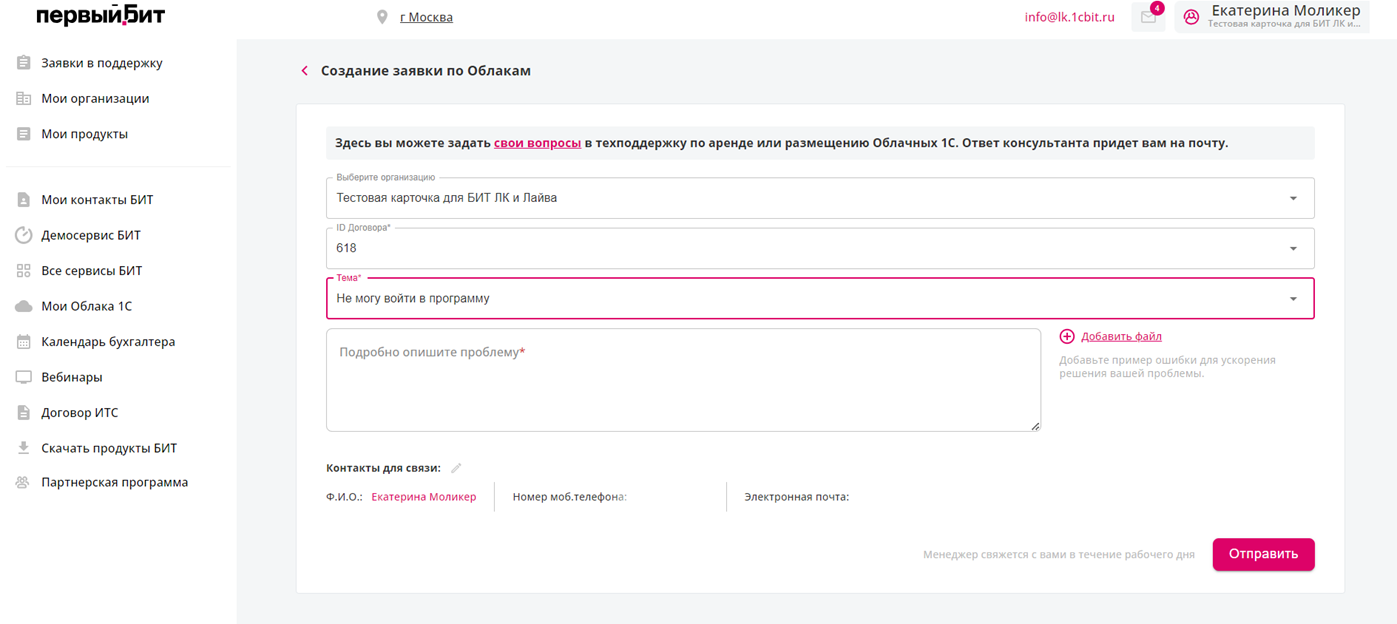Screen dimensions: 1397x624
Task: Click the Номер моб.телефона label
Action: pos(569,497)
